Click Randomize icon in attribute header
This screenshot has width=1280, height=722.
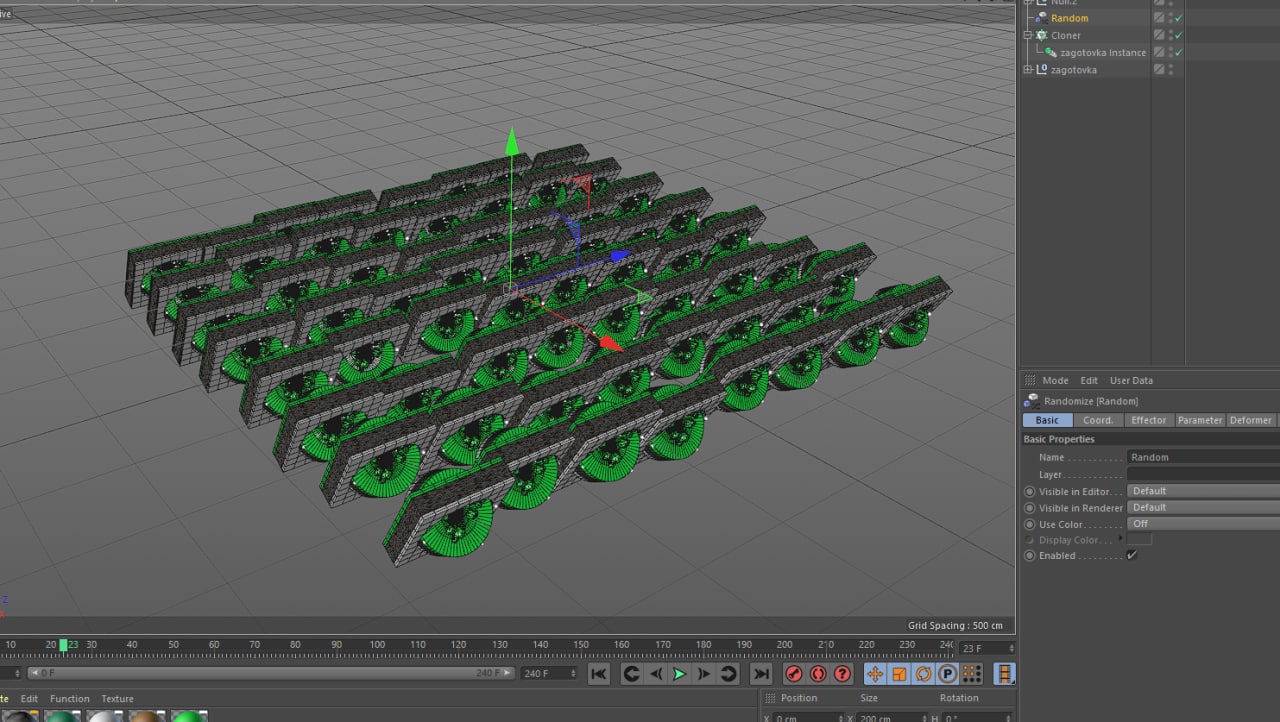pyautogui.click(x=1032, y=401)
